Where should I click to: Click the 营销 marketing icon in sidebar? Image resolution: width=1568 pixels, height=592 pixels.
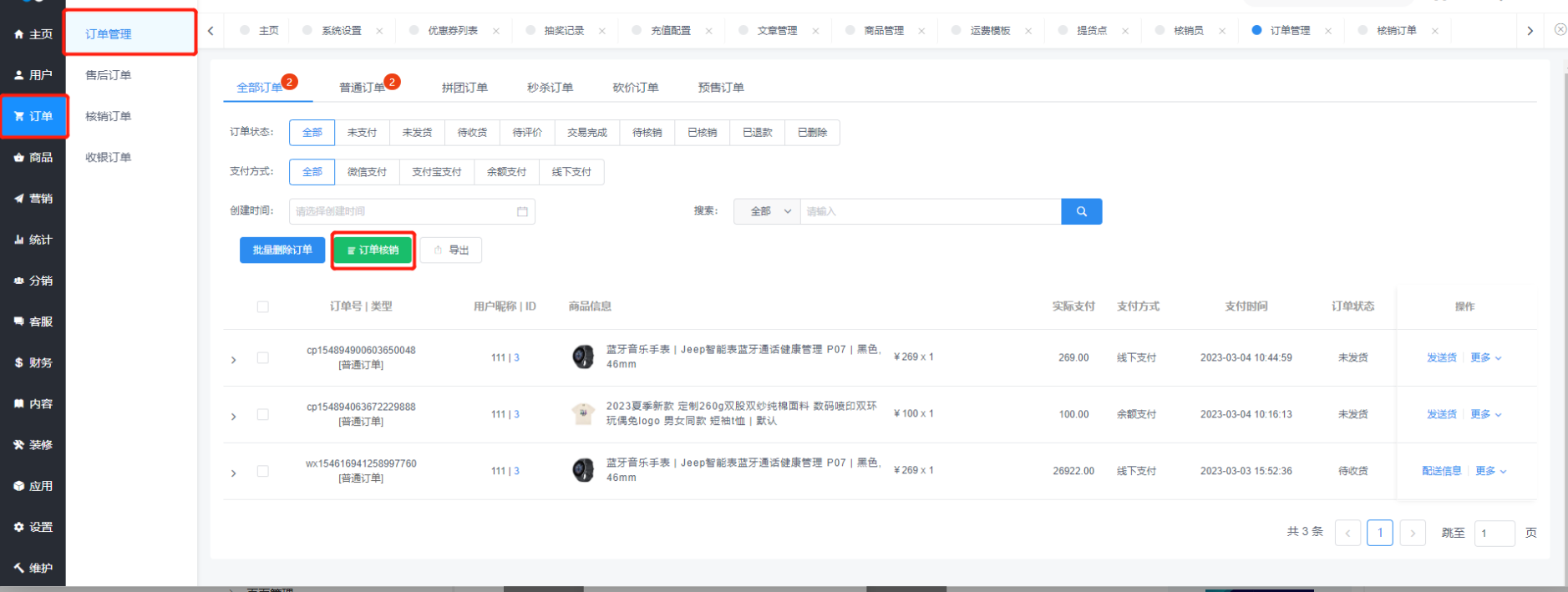click(x=19, y=199)
